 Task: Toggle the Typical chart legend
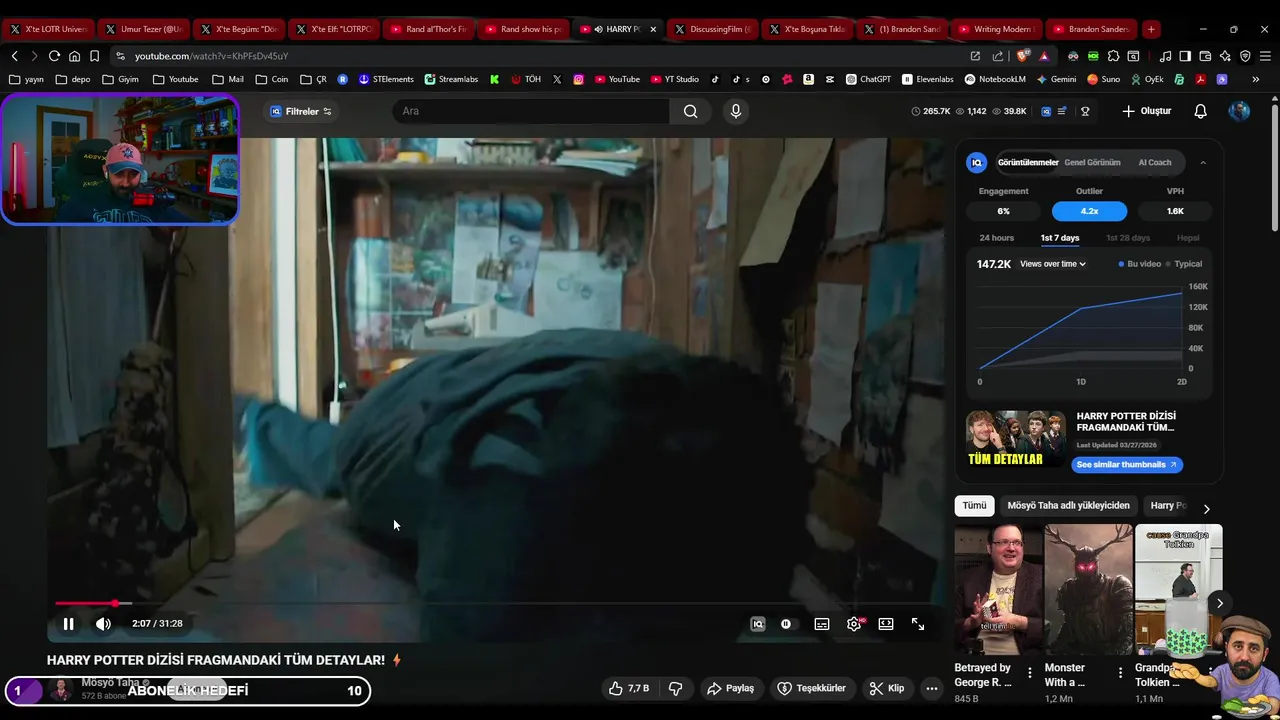click(x=1183, y=264)
